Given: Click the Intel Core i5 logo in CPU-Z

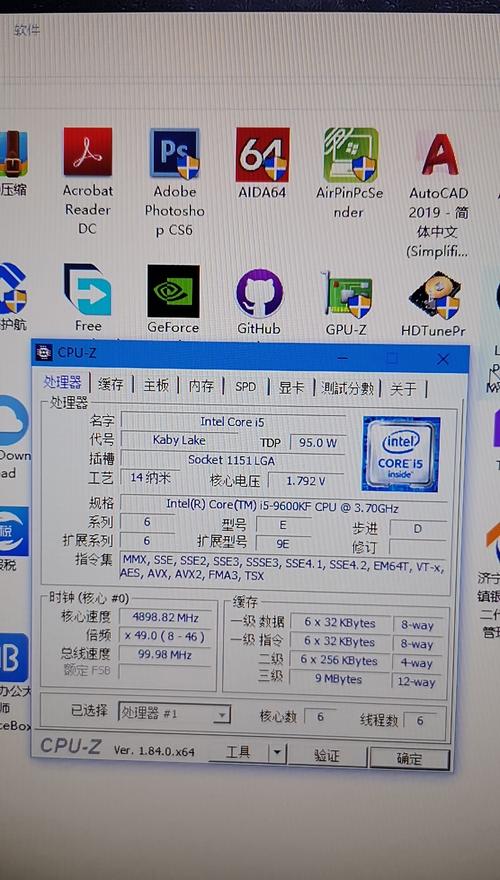Looking at the screenshot, I should 401,453.
